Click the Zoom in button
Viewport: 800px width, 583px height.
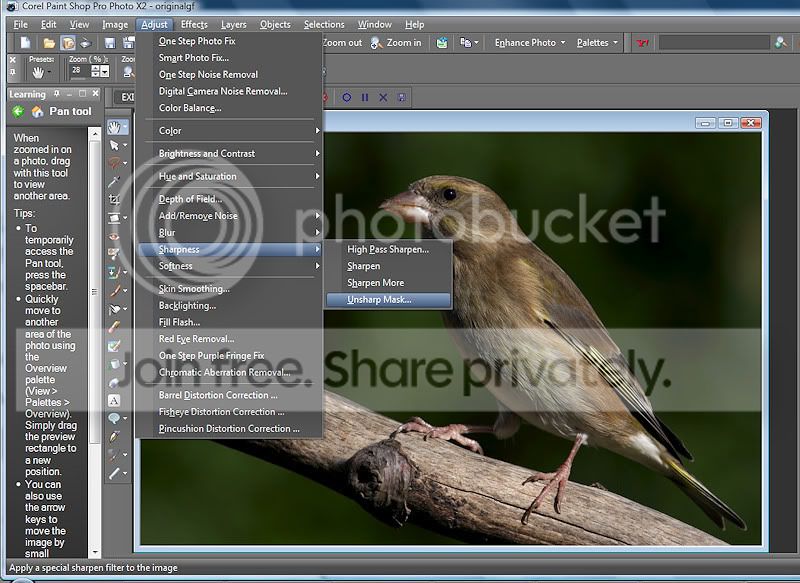pyautogui.click(x=396, y=43)
